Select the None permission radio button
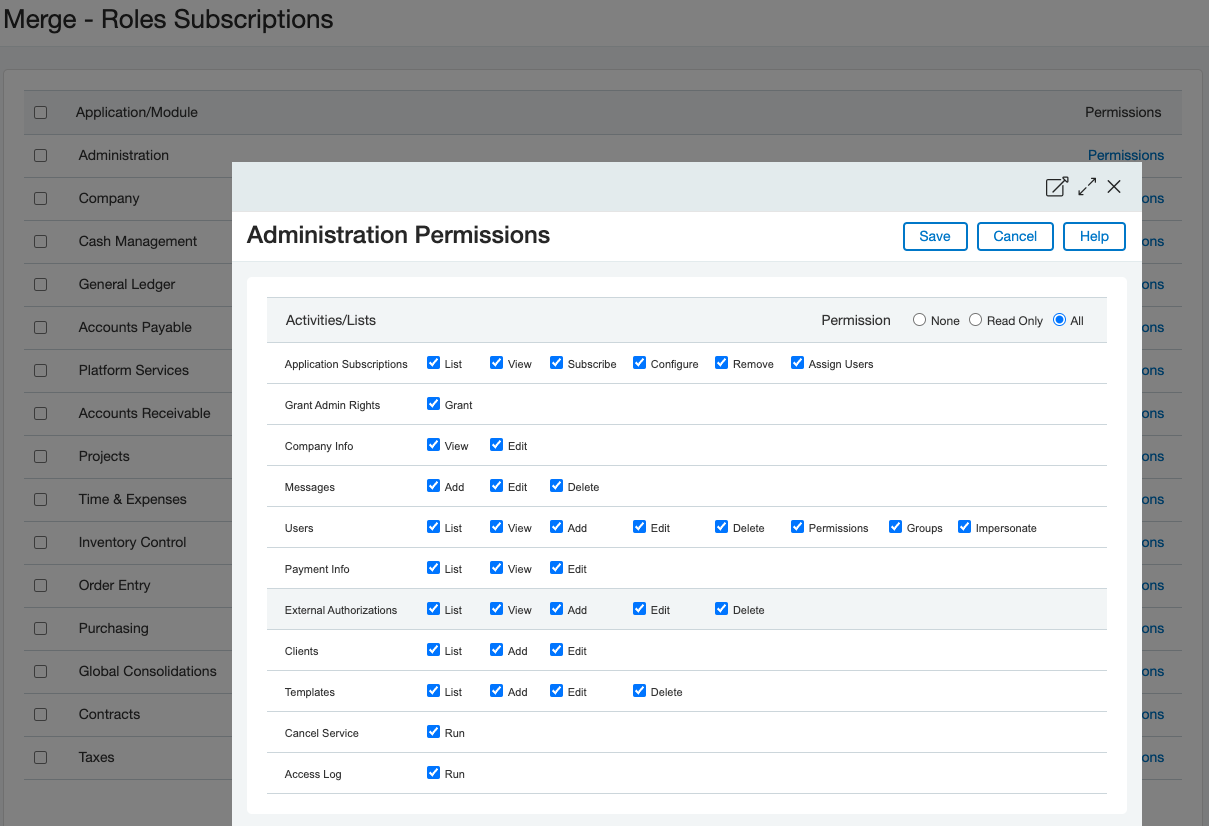 pyautogui.click(x=919, y=320)
